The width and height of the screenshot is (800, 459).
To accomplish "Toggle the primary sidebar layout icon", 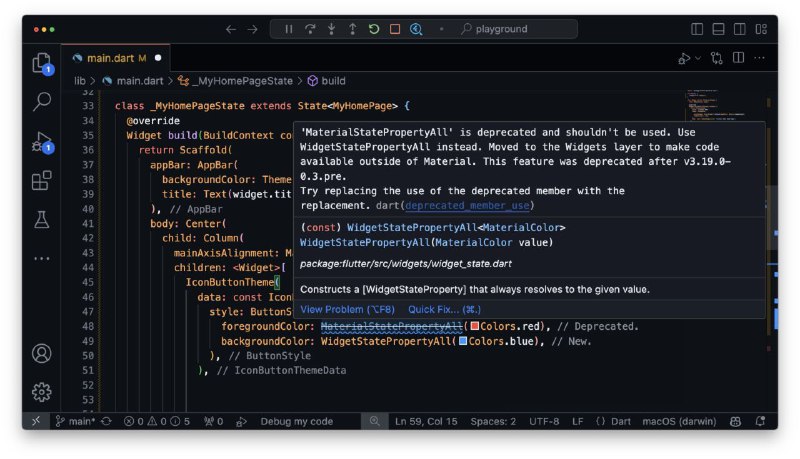I will coord(697,29).
